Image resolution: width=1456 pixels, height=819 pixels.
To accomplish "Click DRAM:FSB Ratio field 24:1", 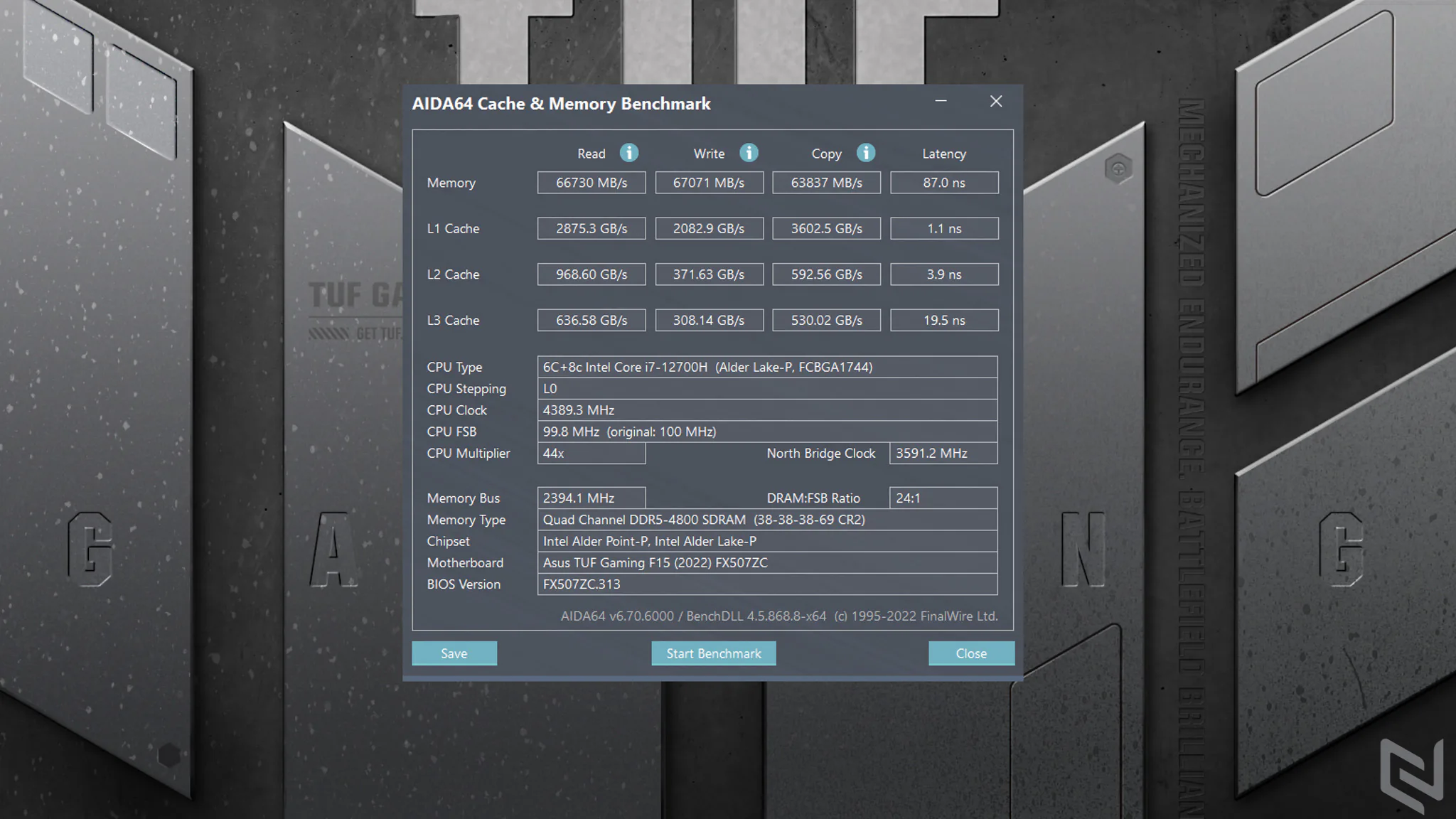I will [x=943, y=498].
